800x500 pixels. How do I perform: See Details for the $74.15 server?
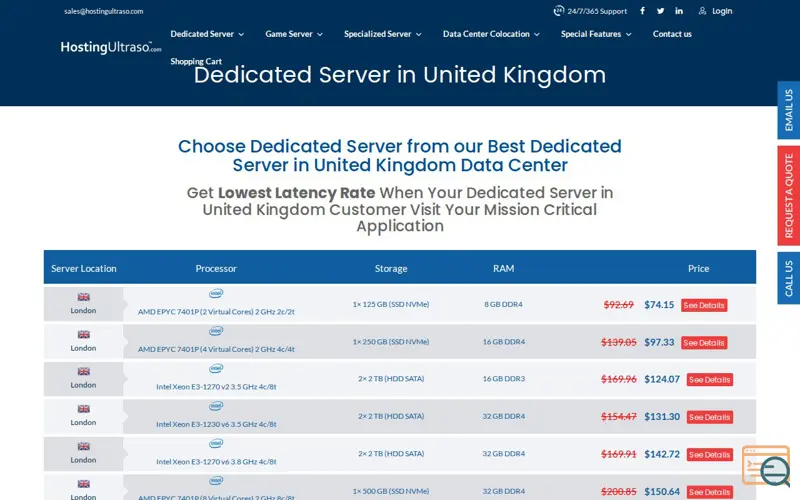point(704,305)
